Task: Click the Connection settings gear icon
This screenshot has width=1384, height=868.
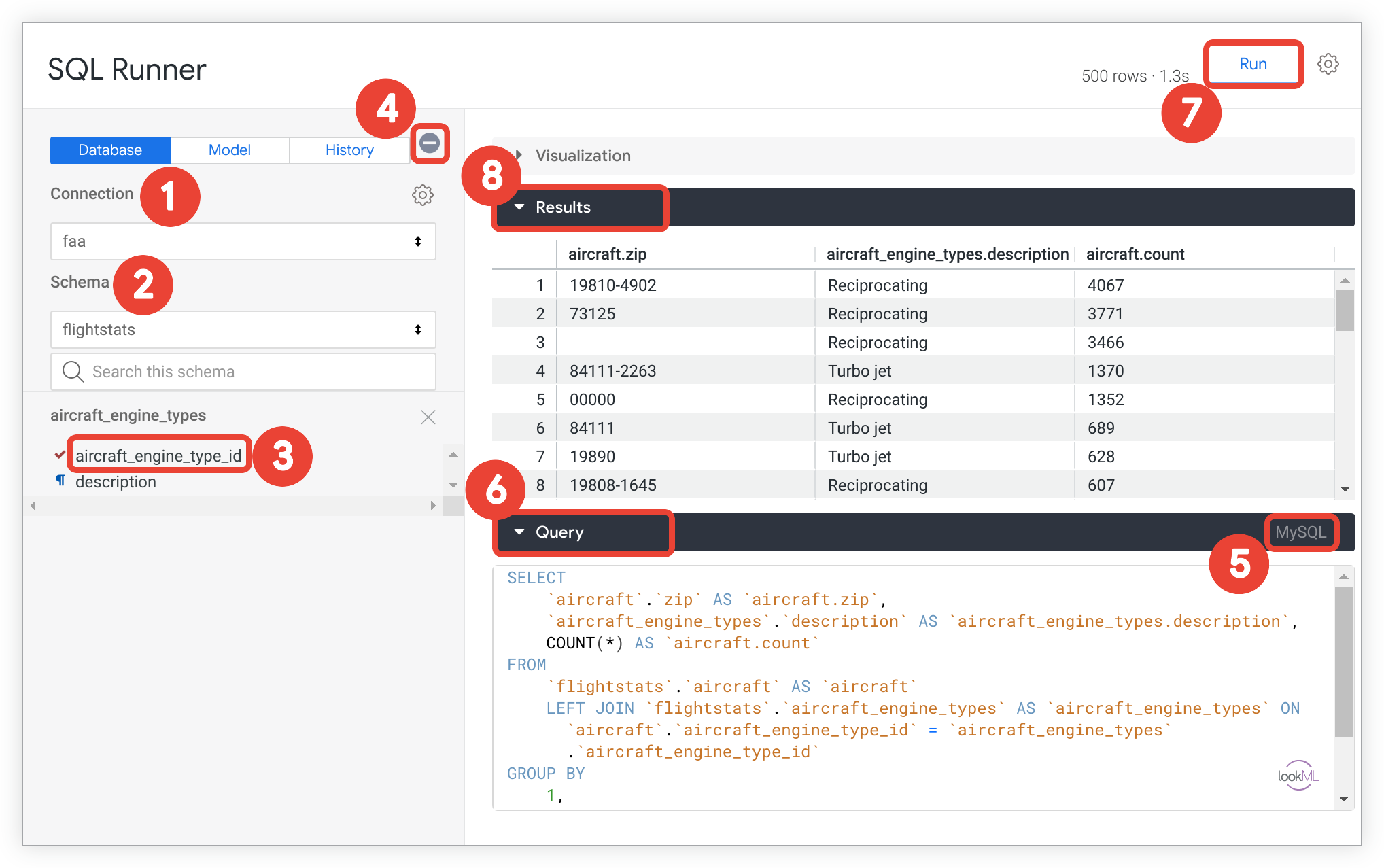Action: 423,195
